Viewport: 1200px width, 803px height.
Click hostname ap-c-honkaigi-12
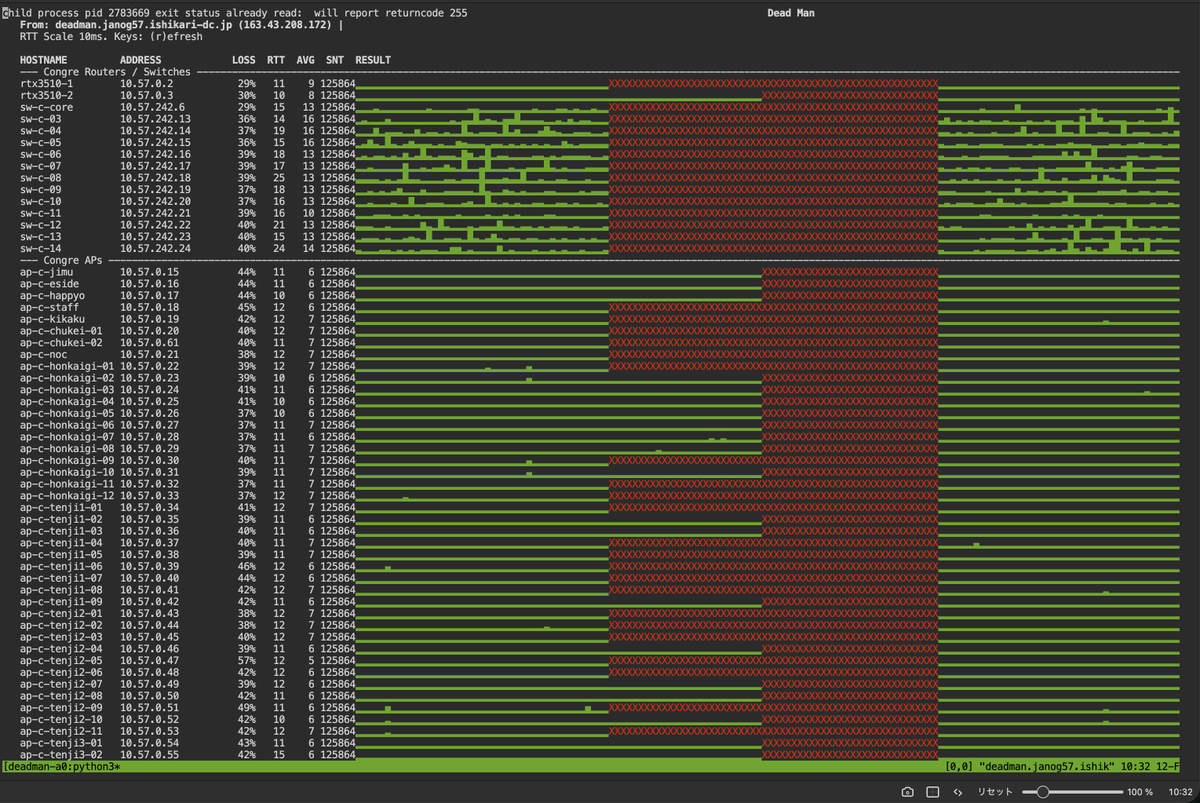(68, 495)
